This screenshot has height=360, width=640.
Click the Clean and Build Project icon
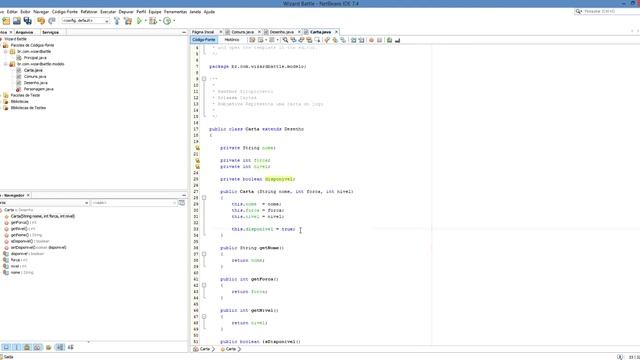(128, 21)
